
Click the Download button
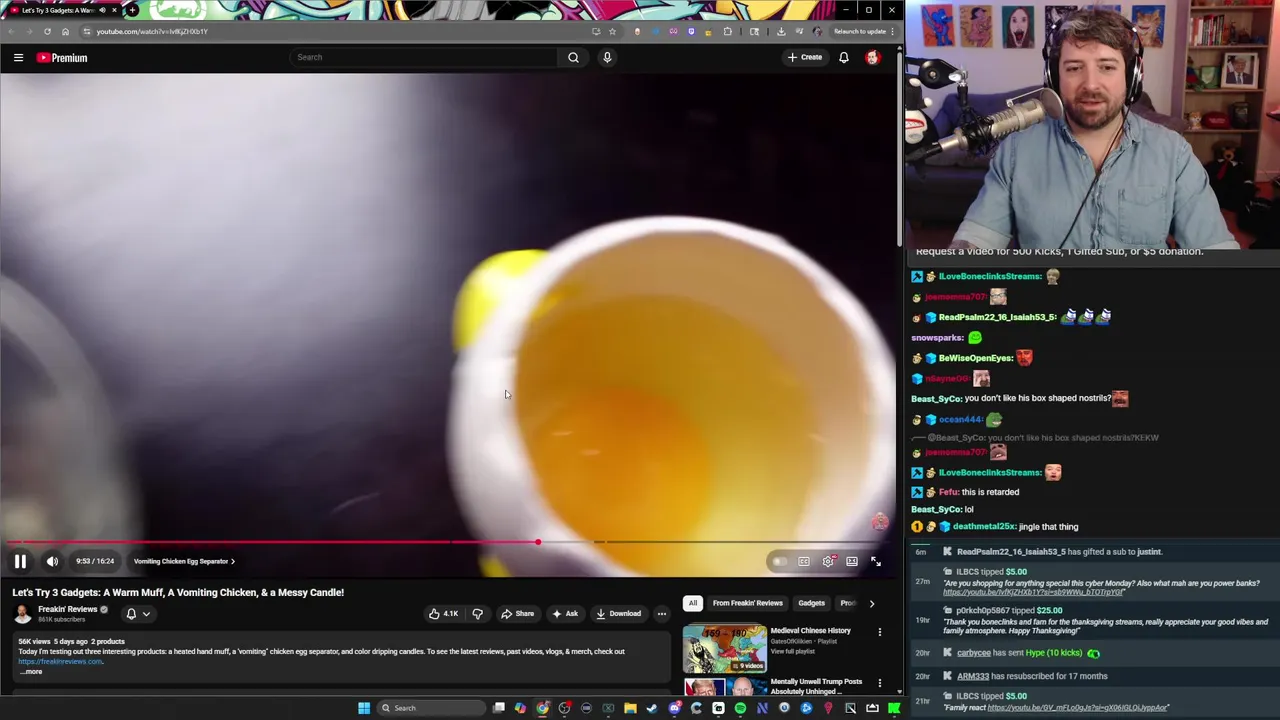click(x=618, y=614)
